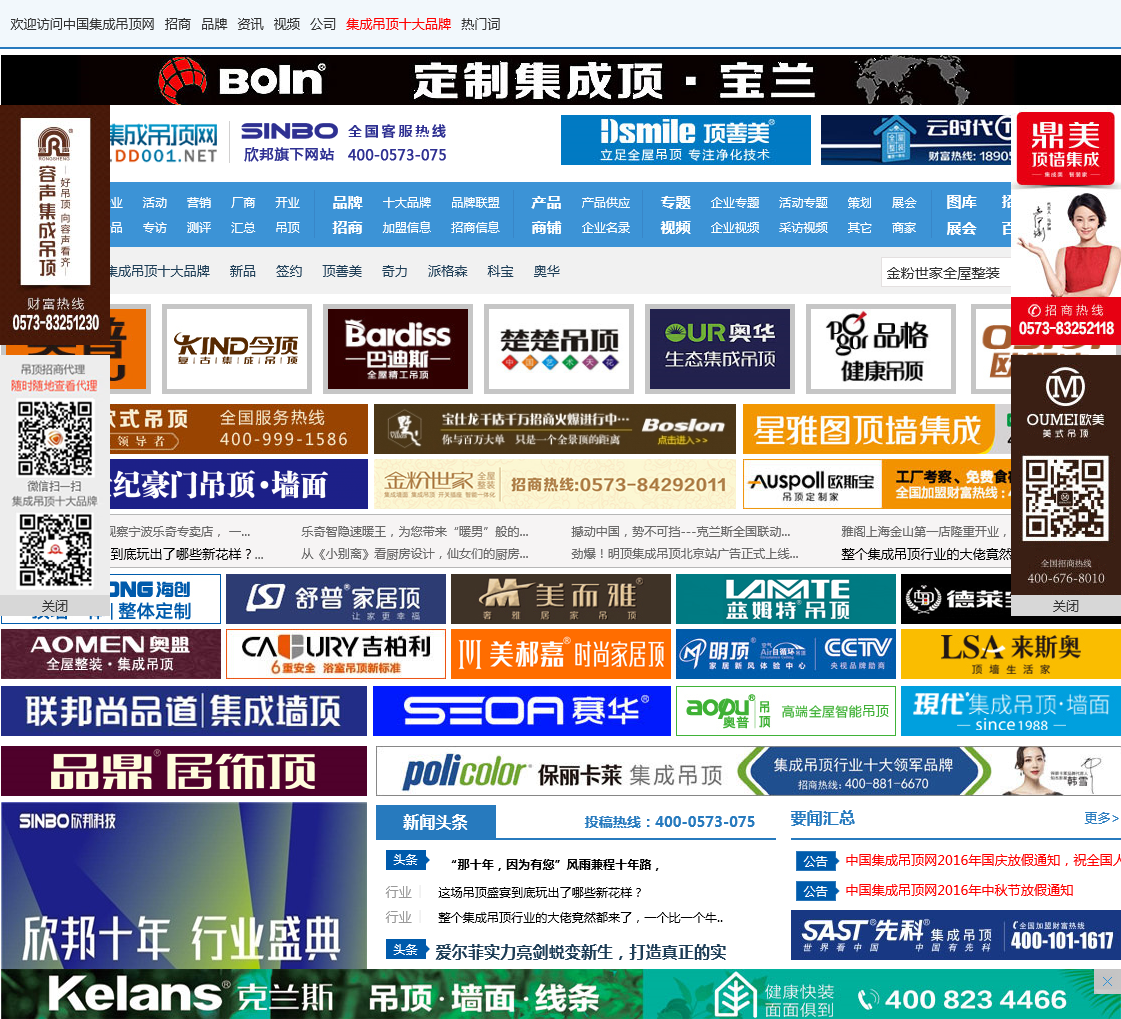Click the 明顶 CCTV brand logo

coord(786,654)
